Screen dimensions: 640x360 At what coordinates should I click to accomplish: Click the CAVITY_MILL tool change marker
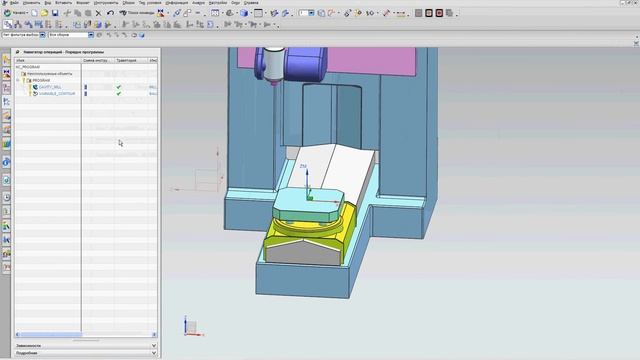tap(86, 87)
